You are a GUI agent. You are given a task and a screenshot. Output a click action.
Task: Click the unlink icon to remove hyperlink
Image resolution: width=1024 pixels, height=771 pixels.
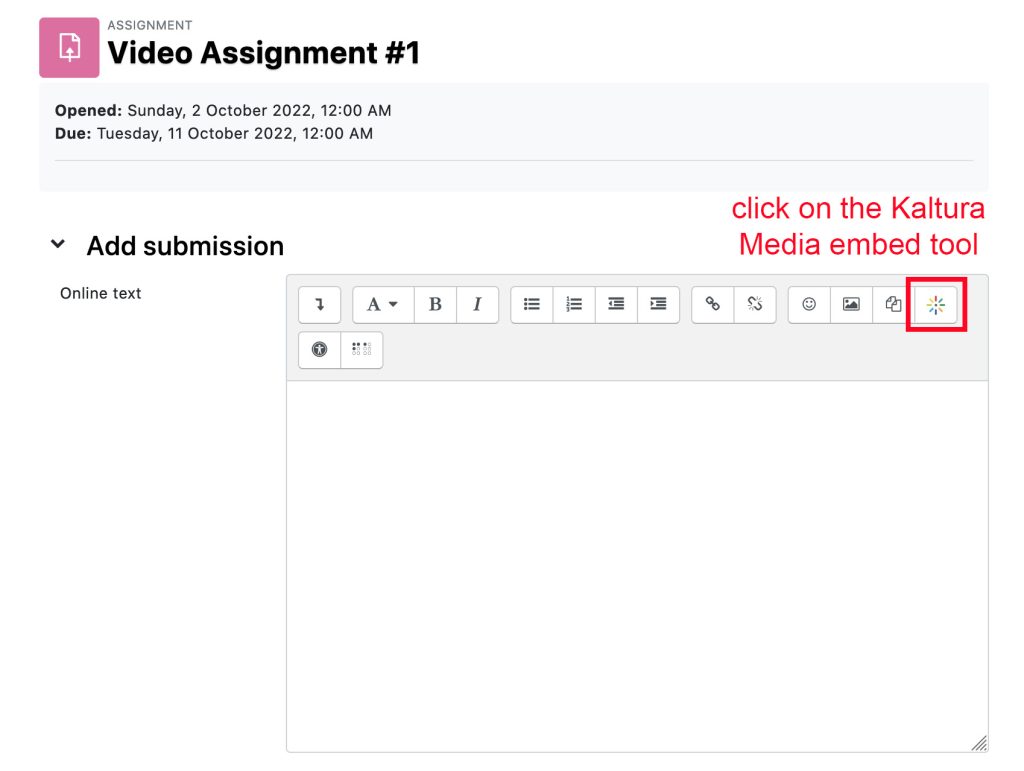coord(753,305)
